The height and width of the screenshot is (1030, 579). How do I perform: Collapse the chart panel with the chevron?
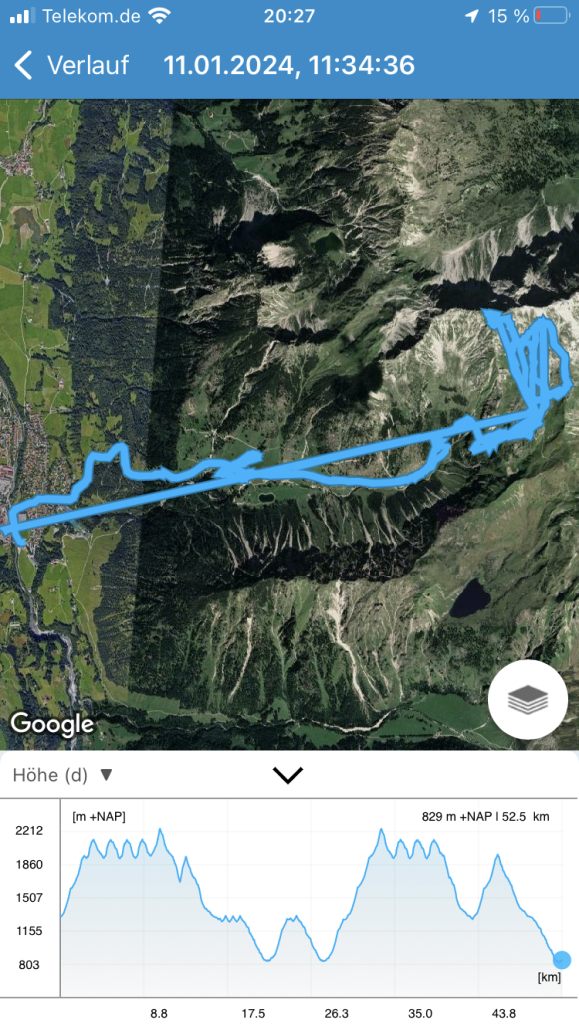tap(288, 775)
